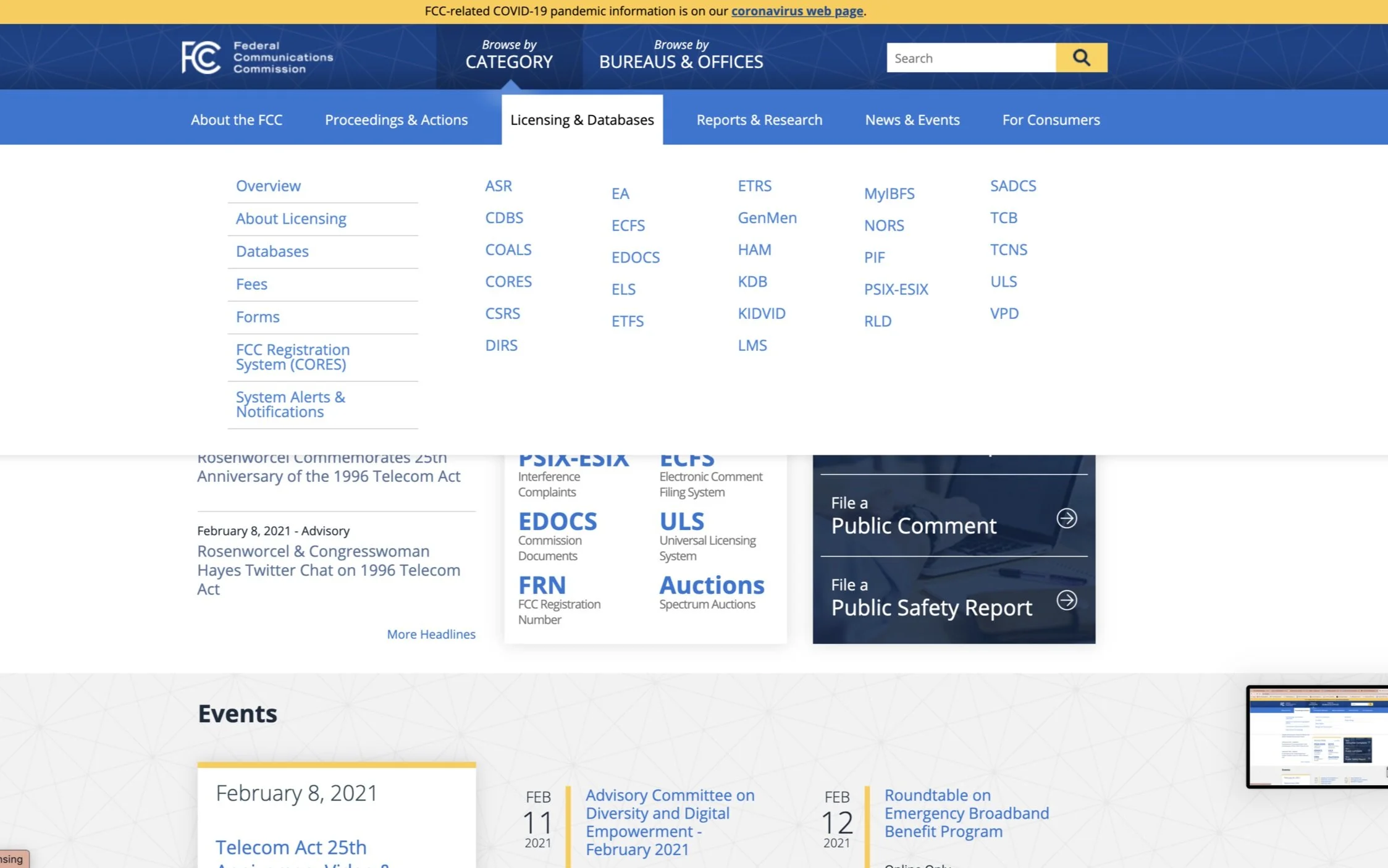Click the More Headlines link
This screenshot has height=868, width=1388.
click(x=431, y=634)
